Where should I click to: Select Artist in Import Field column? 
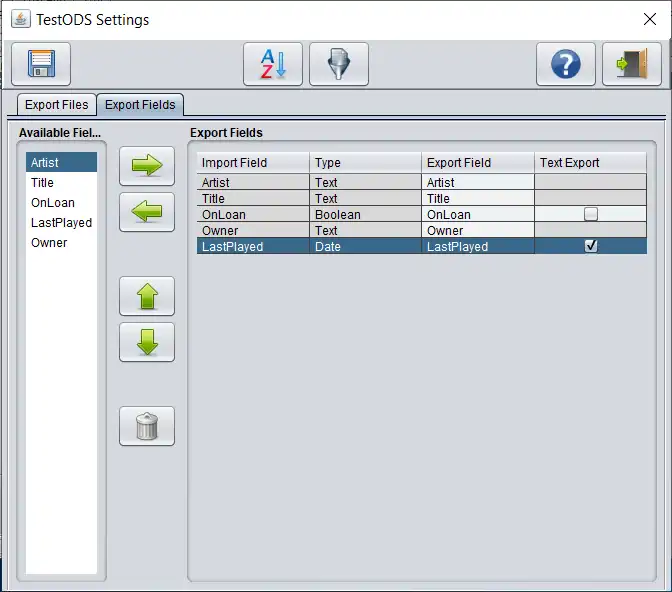253,182
